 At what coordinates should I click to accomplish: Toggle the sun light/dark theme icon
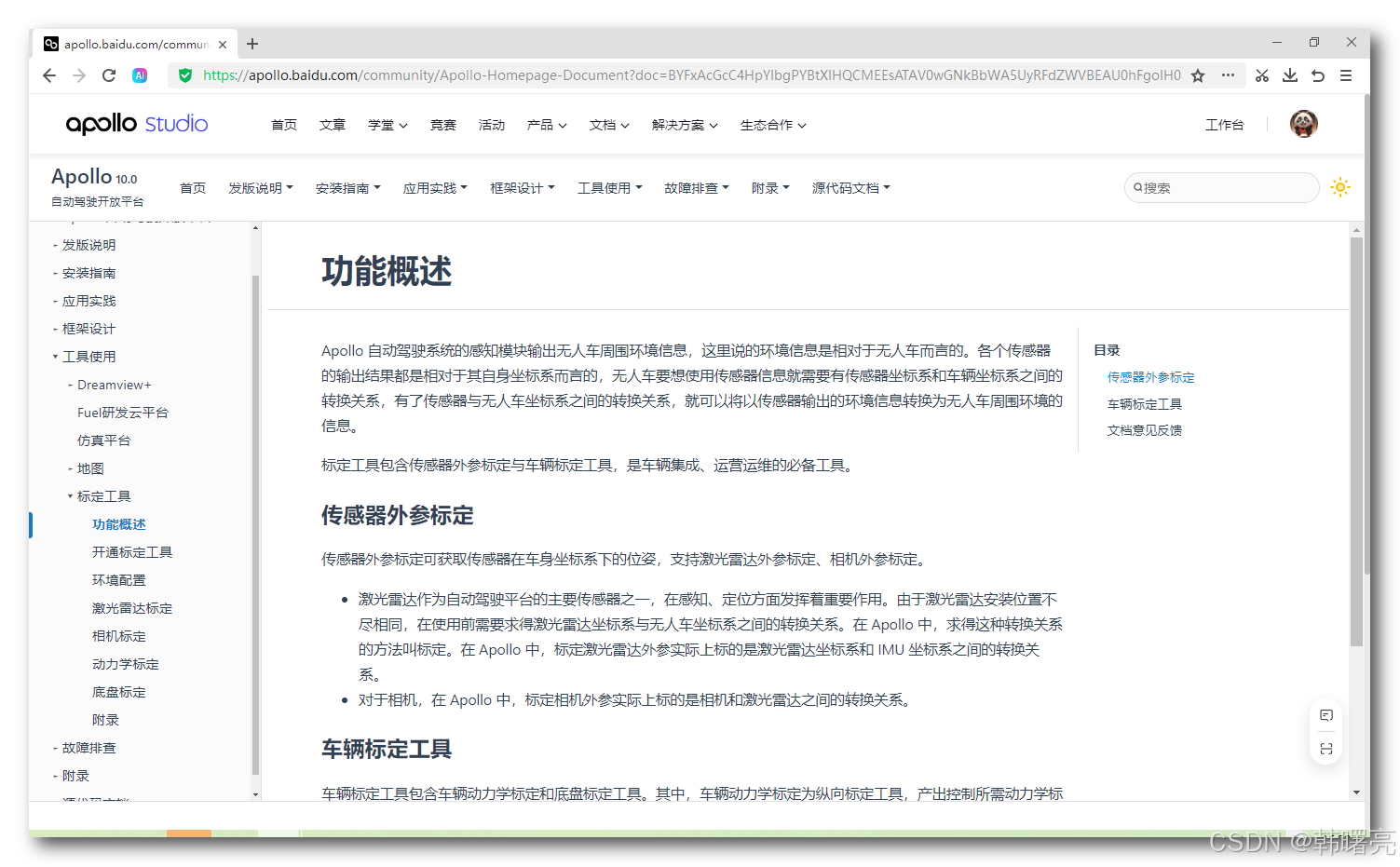point(1340,187)
